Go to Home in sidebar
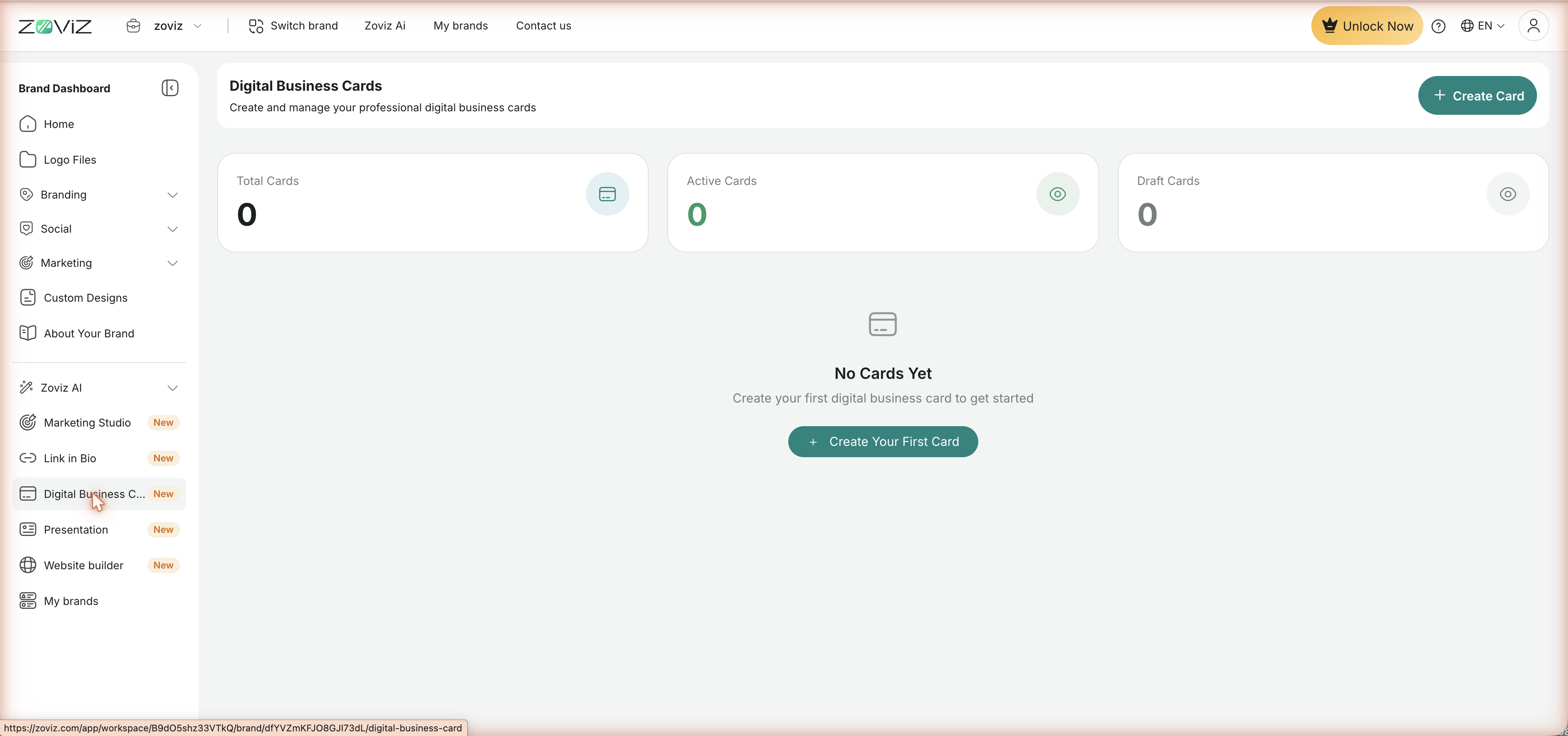This screenshot has height=736, width=1568. click(98, 124)
